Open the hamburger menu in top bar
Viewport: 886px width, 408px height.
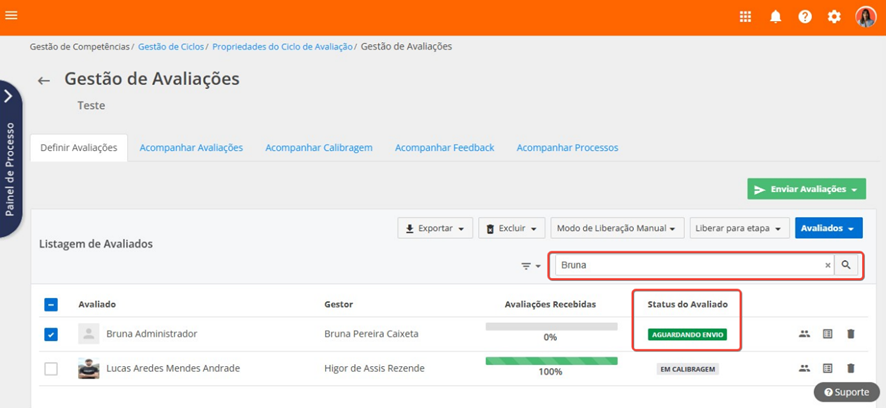coord(12,16)
